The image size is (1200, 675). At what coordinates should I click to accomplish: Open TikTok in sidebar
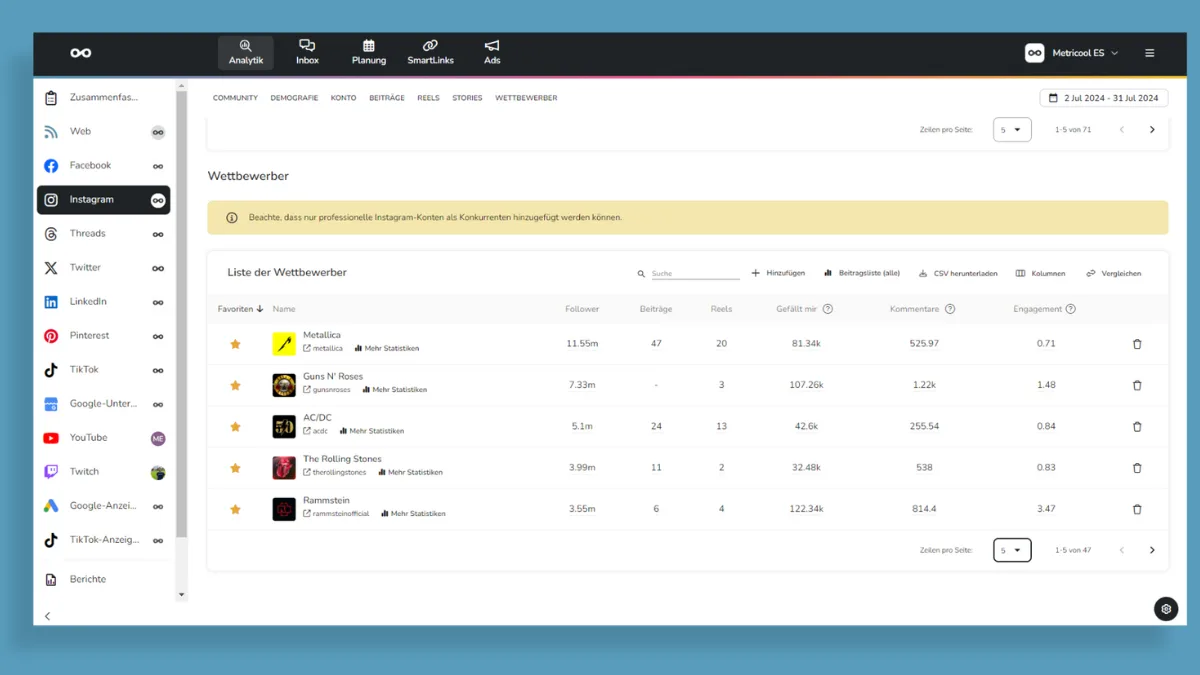pos(104,370)
